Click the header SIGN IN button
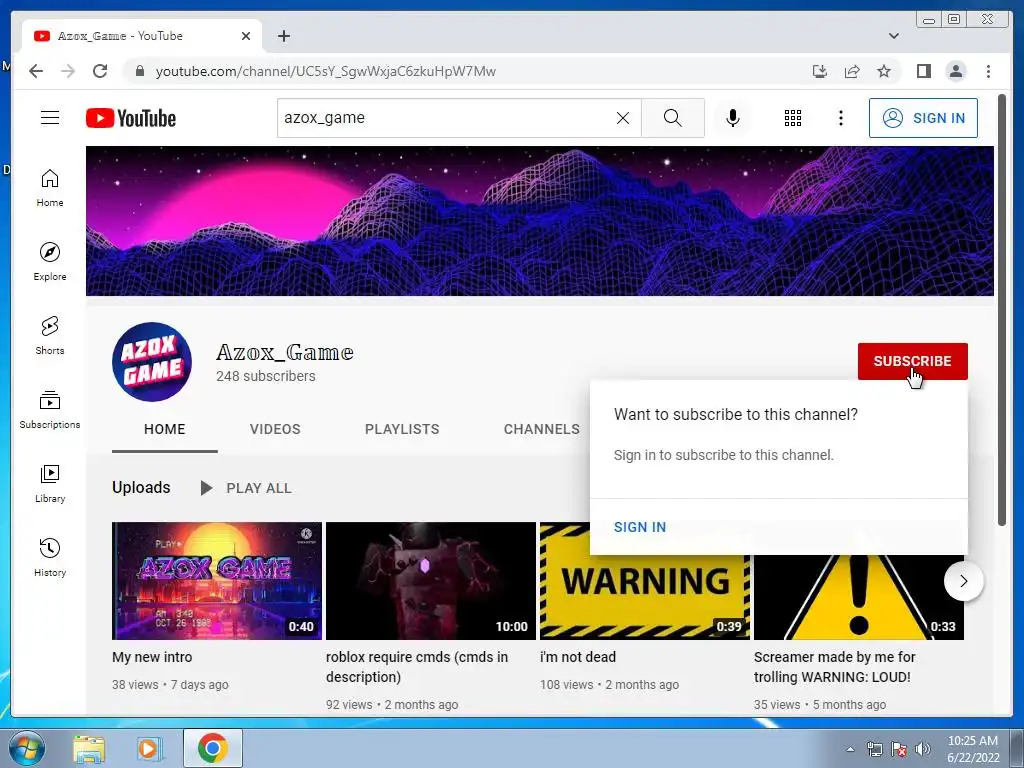 (x=923, y=118)
